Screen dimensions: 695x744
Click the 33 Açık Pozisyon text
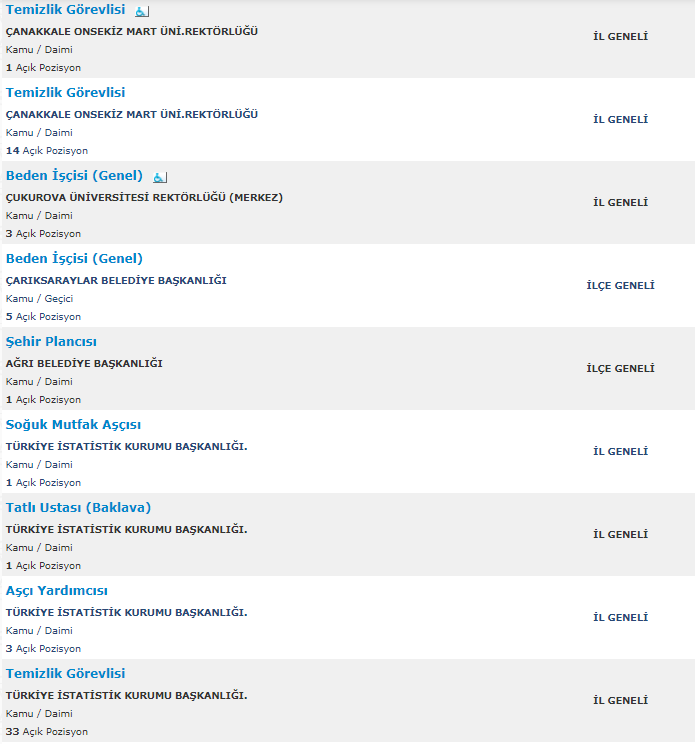(47, 732)
